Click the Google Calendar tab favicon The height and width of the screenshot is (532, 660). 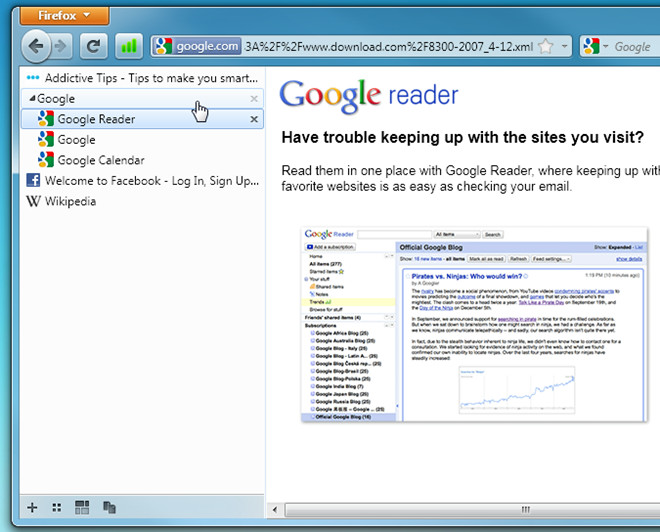[x=45, y=160]
